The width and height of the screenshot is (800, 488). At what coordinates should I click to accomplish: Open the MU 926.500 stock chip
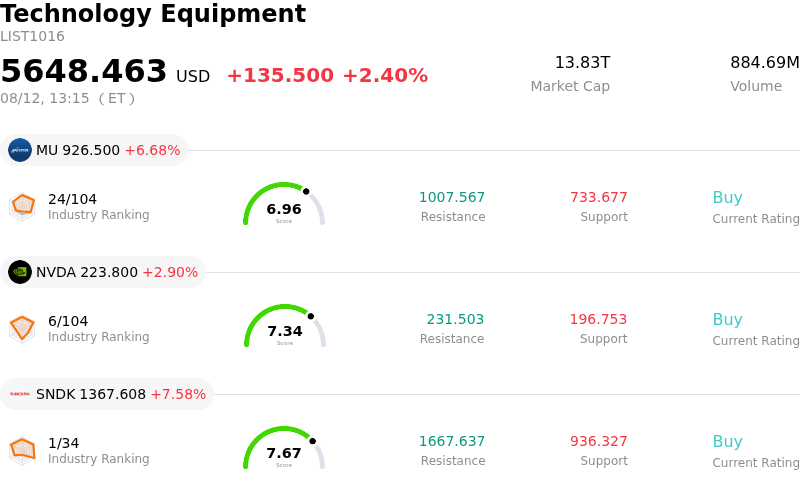pyautogui.click(x=94, y=150)
